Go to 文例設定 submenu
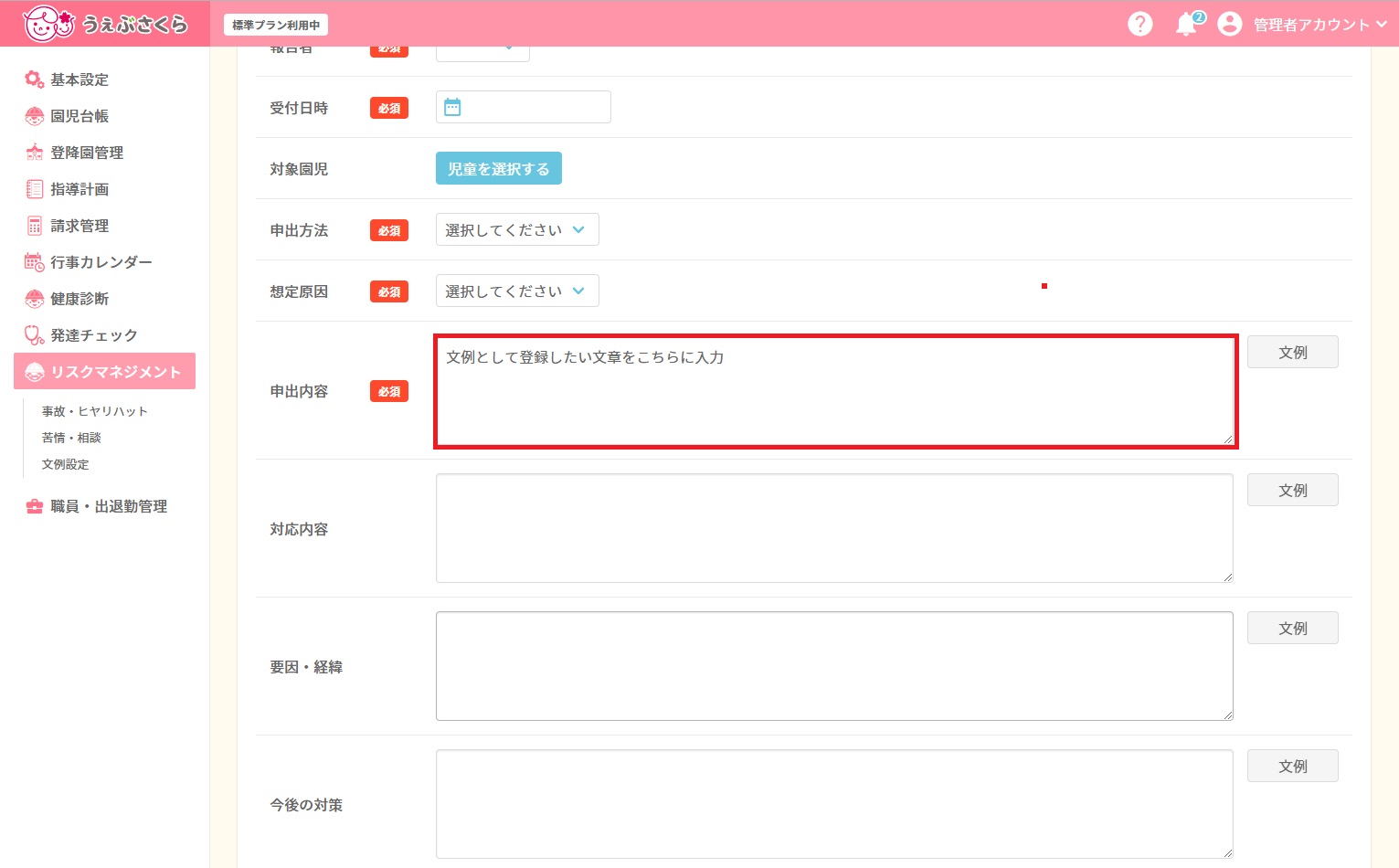 [65, 464]
